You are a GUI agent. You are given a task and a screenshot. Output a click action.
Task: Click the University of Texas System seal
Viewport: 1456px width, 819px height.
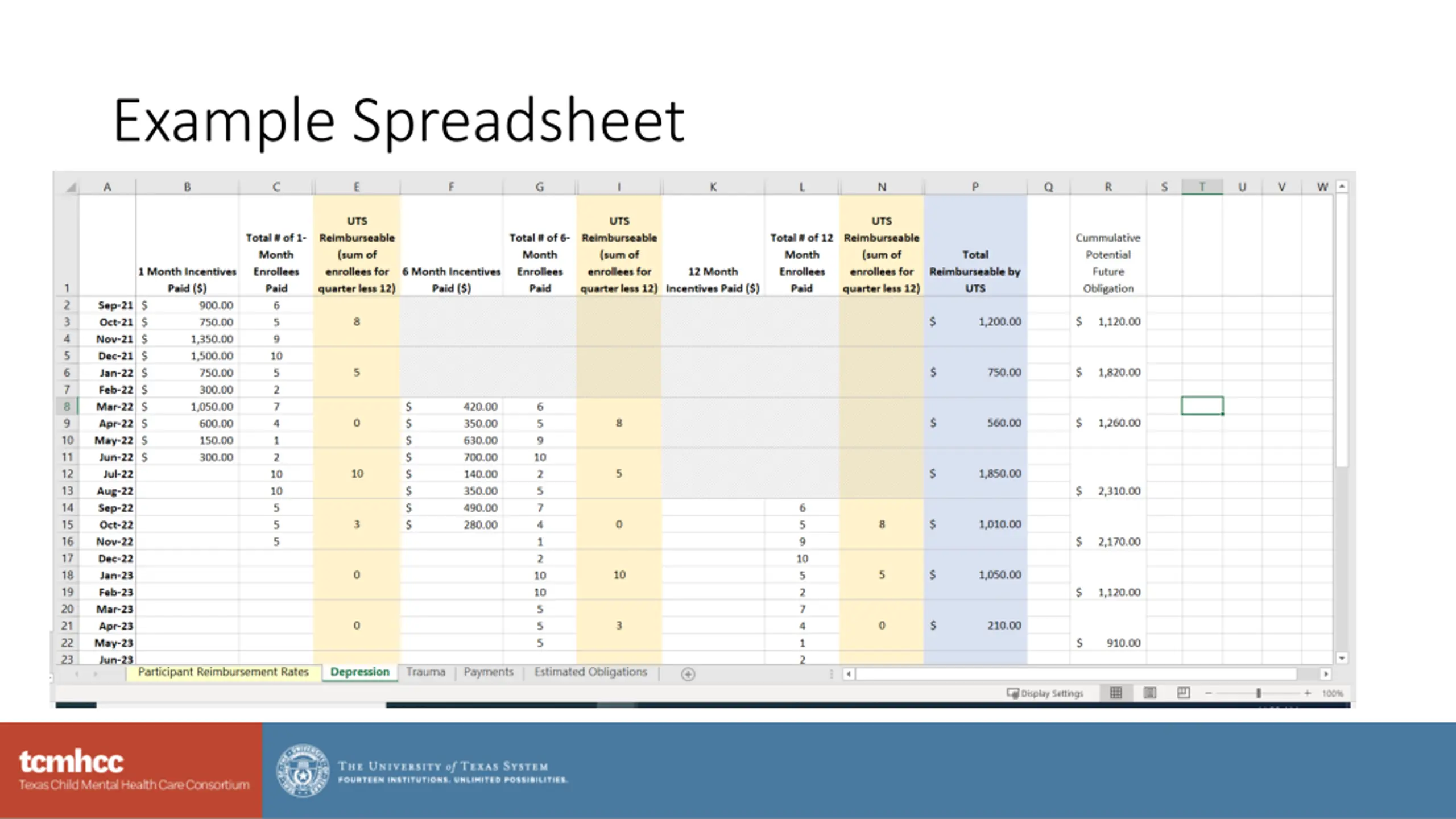coord(303,771)
